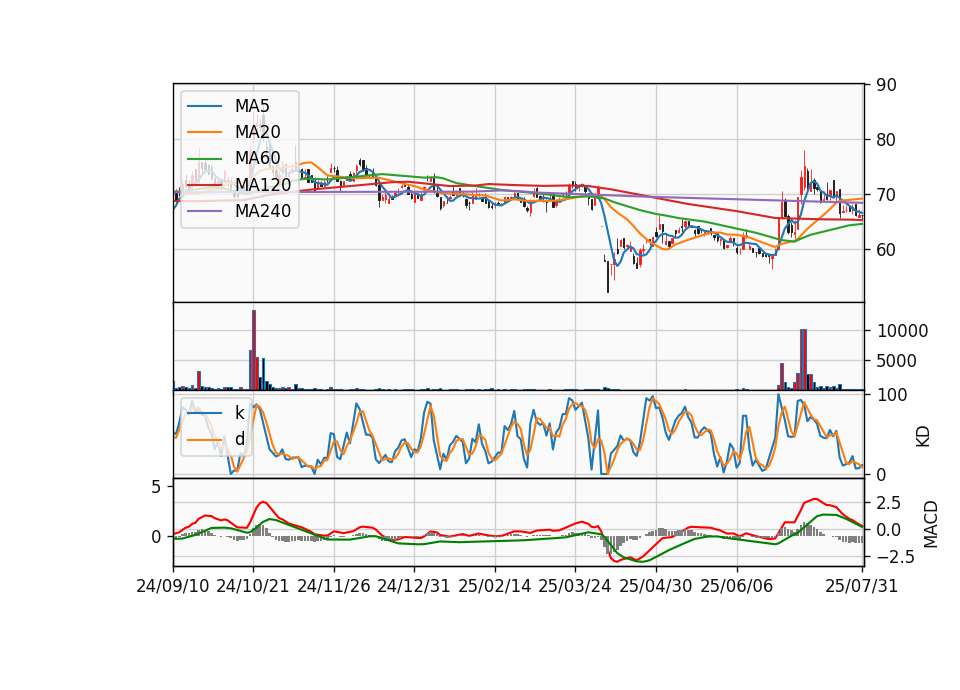Screen dimensions: 960x690
Task: Click the KD axis title
Action: click(923, 437)
